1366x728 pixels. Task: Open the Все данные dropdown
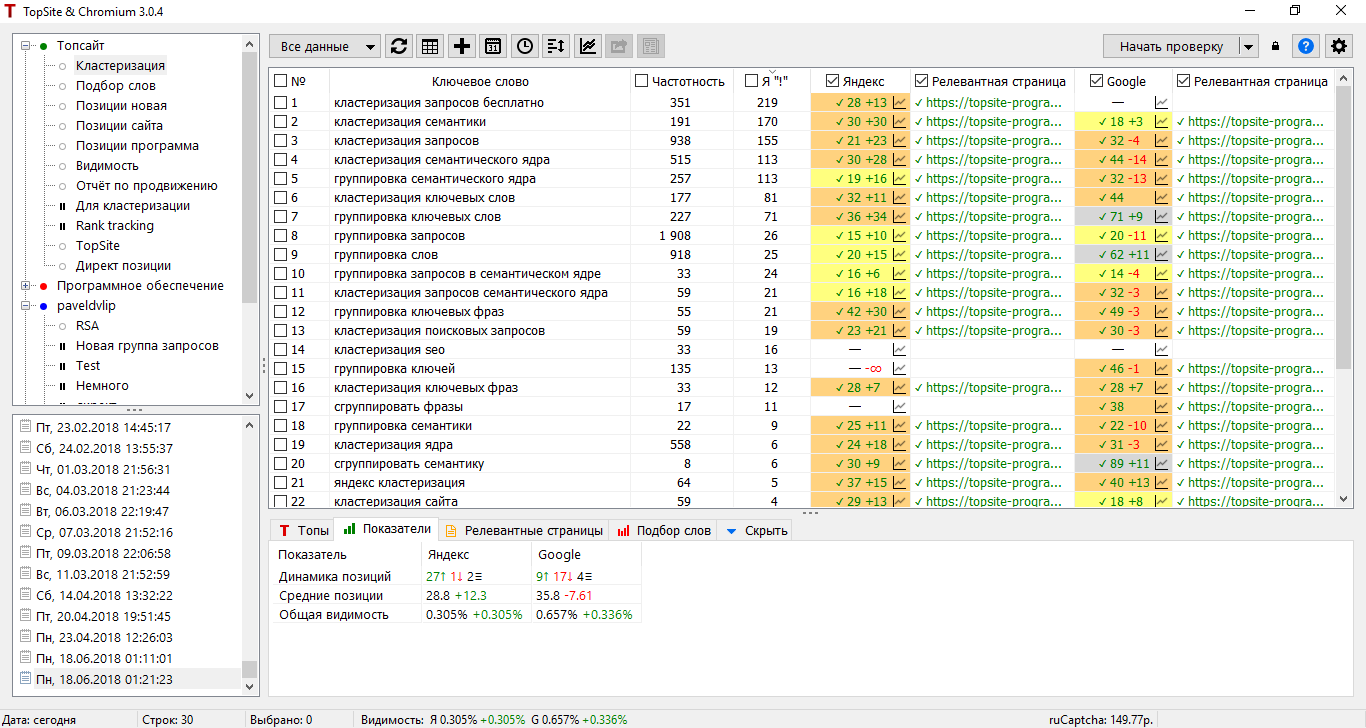(x=325, y=46)
